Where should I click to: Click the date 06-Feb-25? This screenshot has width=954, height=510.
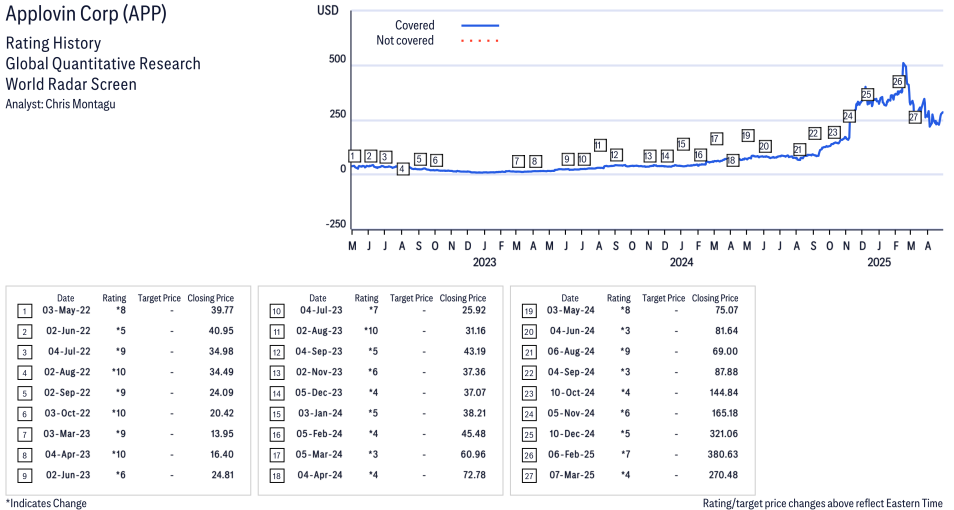pos(571,455)
